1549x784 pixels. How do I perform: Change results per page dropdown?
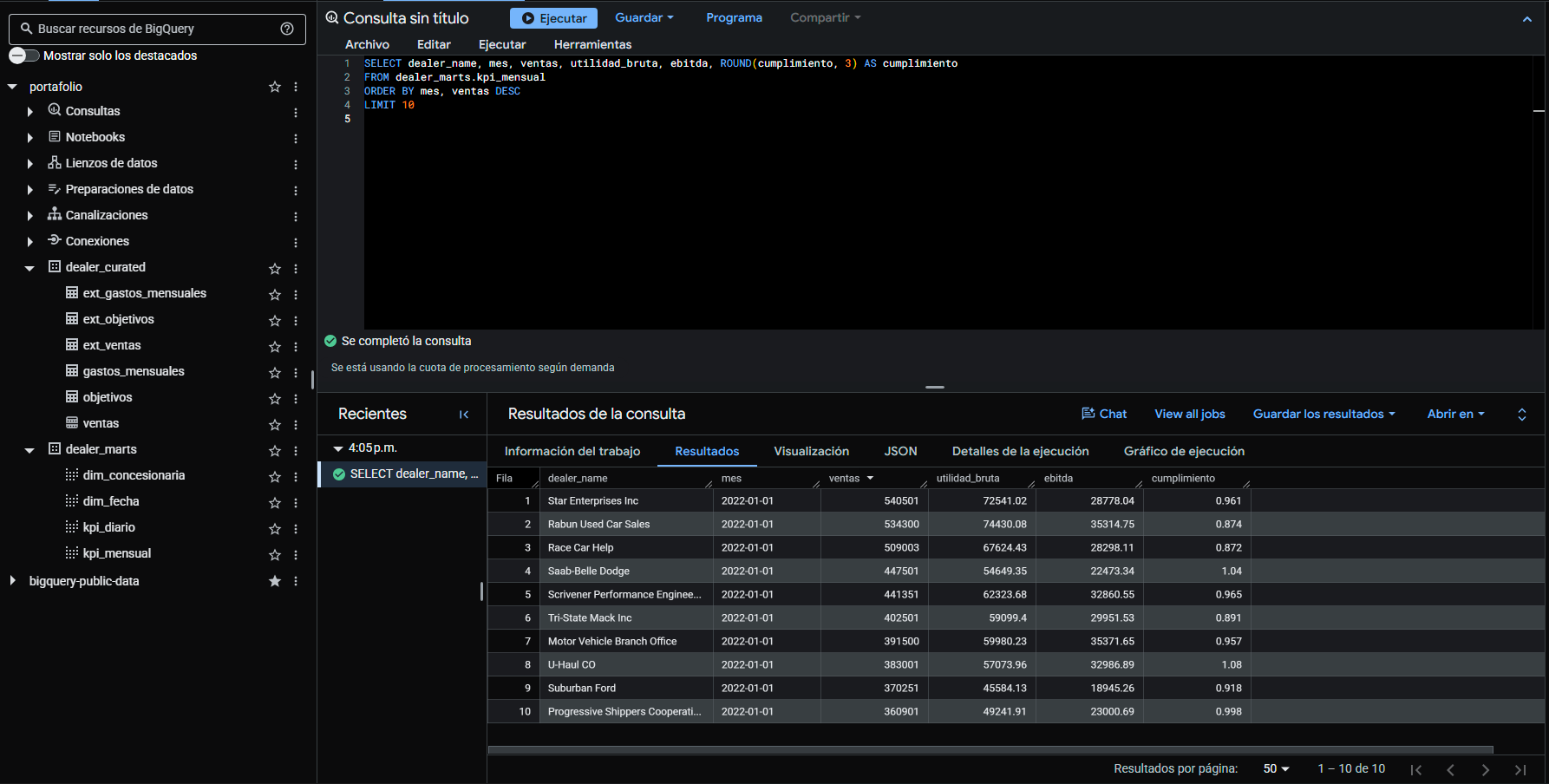[x=1276, y=768]
